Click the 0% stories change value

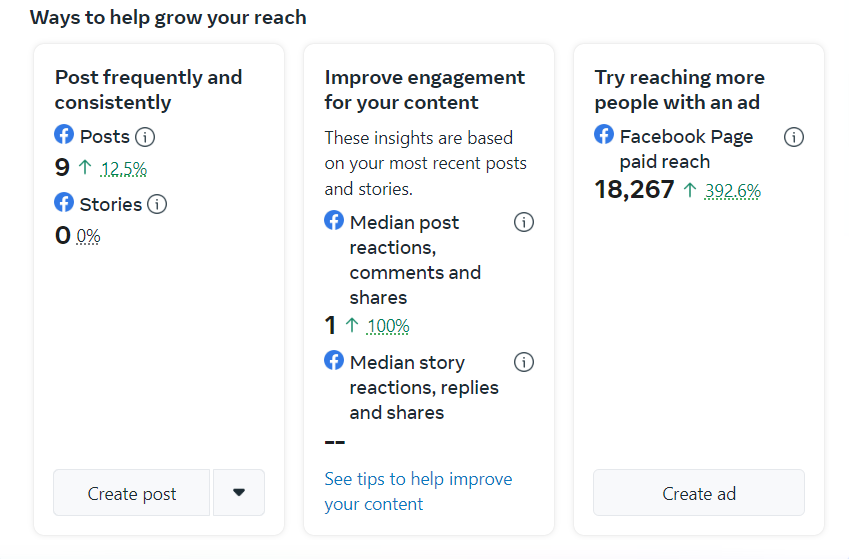tap(89, 236)
